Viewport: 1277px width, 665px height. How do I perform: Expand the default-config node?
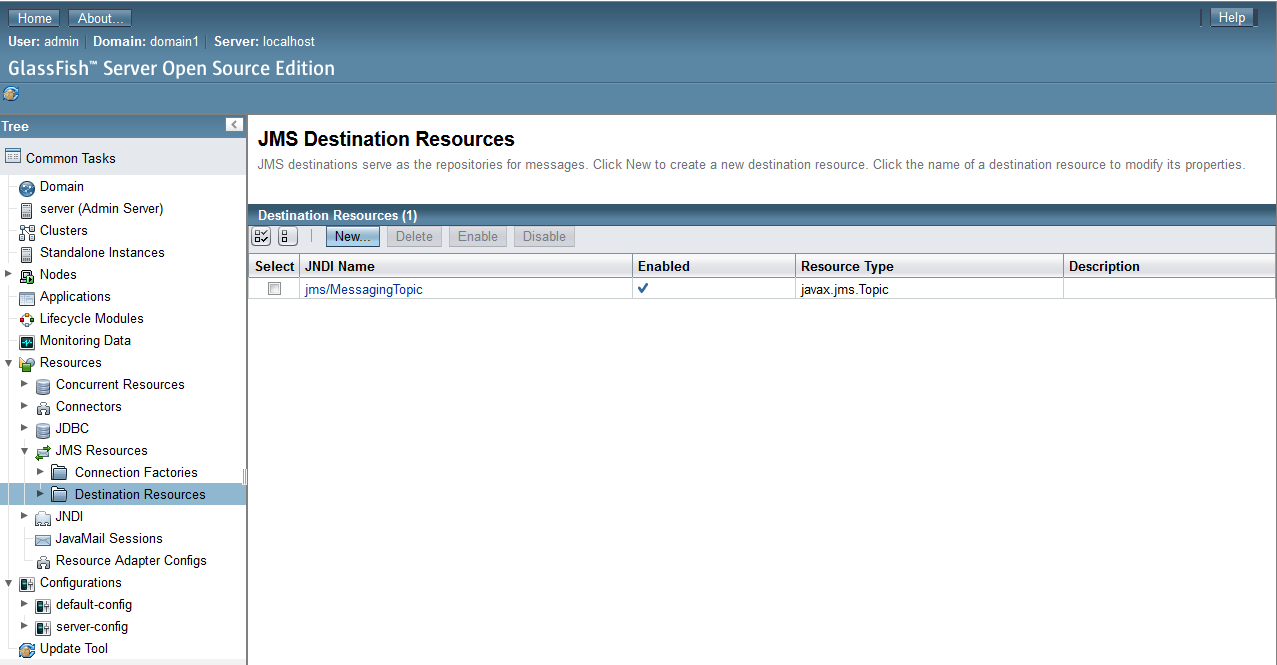[24, 603]
